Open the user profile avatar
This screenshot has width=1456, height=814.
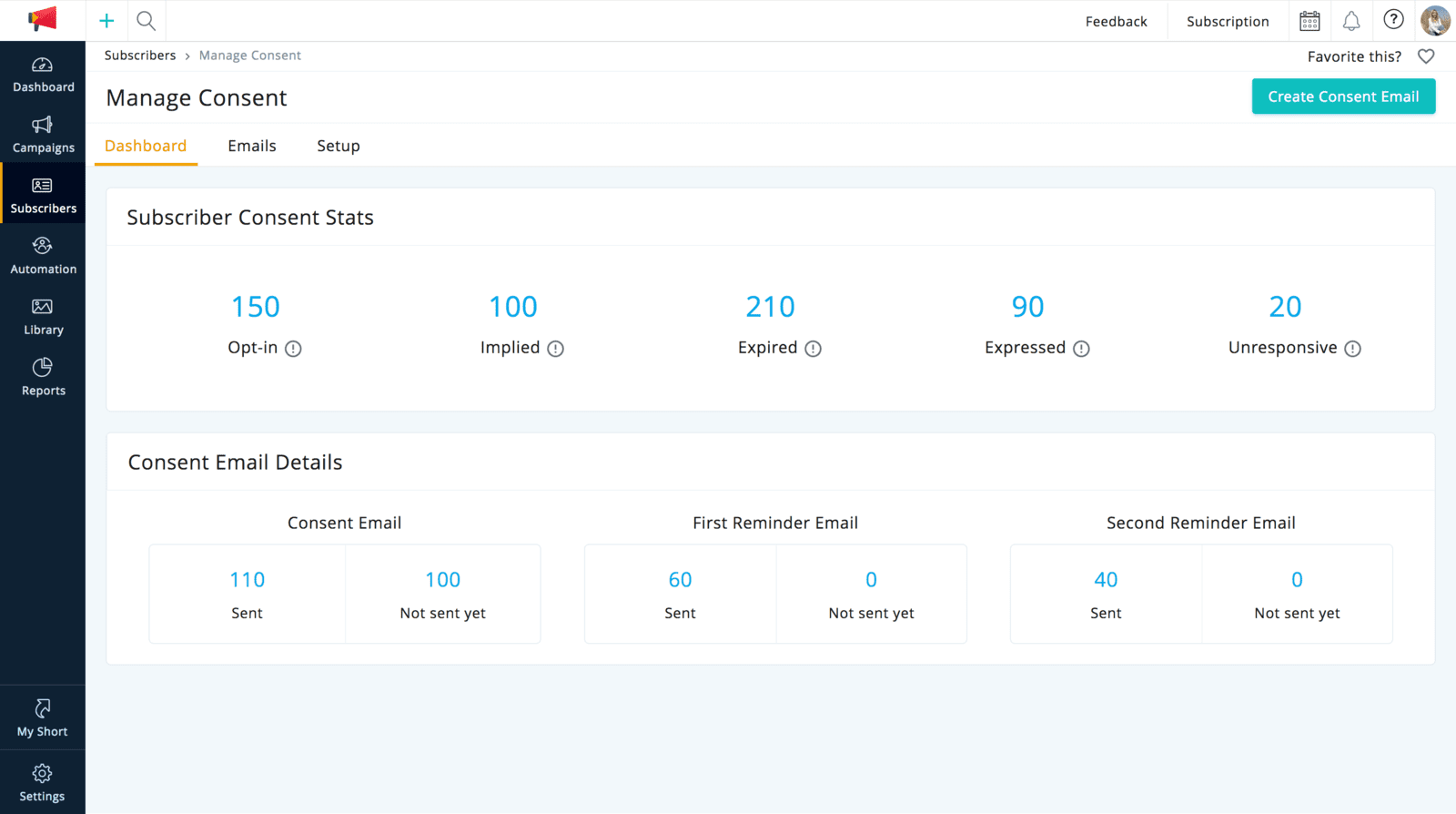click(x=1435, y=20)
